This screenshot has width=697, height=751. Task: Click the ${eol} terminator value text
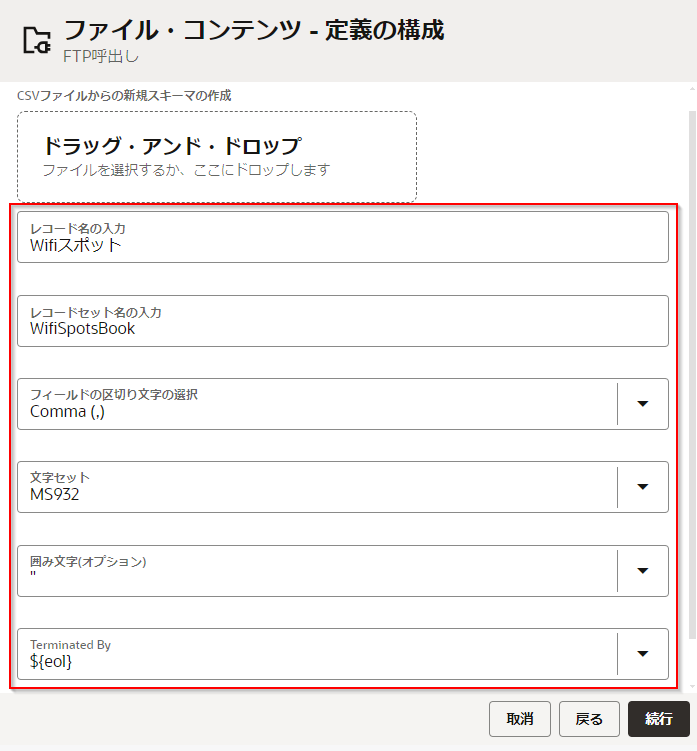click(51, 661)
